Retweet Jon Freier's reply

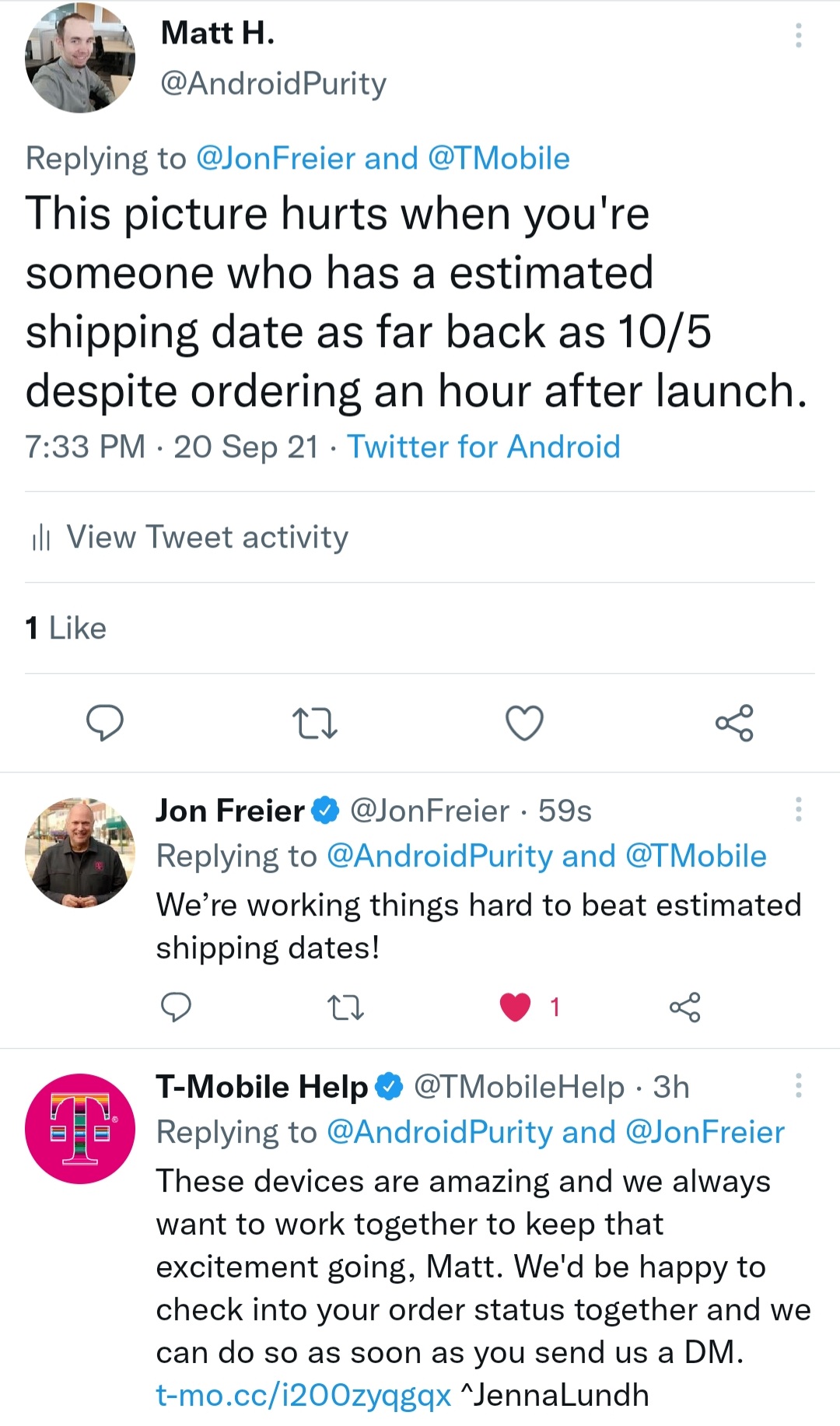(x=345, y=1007)
